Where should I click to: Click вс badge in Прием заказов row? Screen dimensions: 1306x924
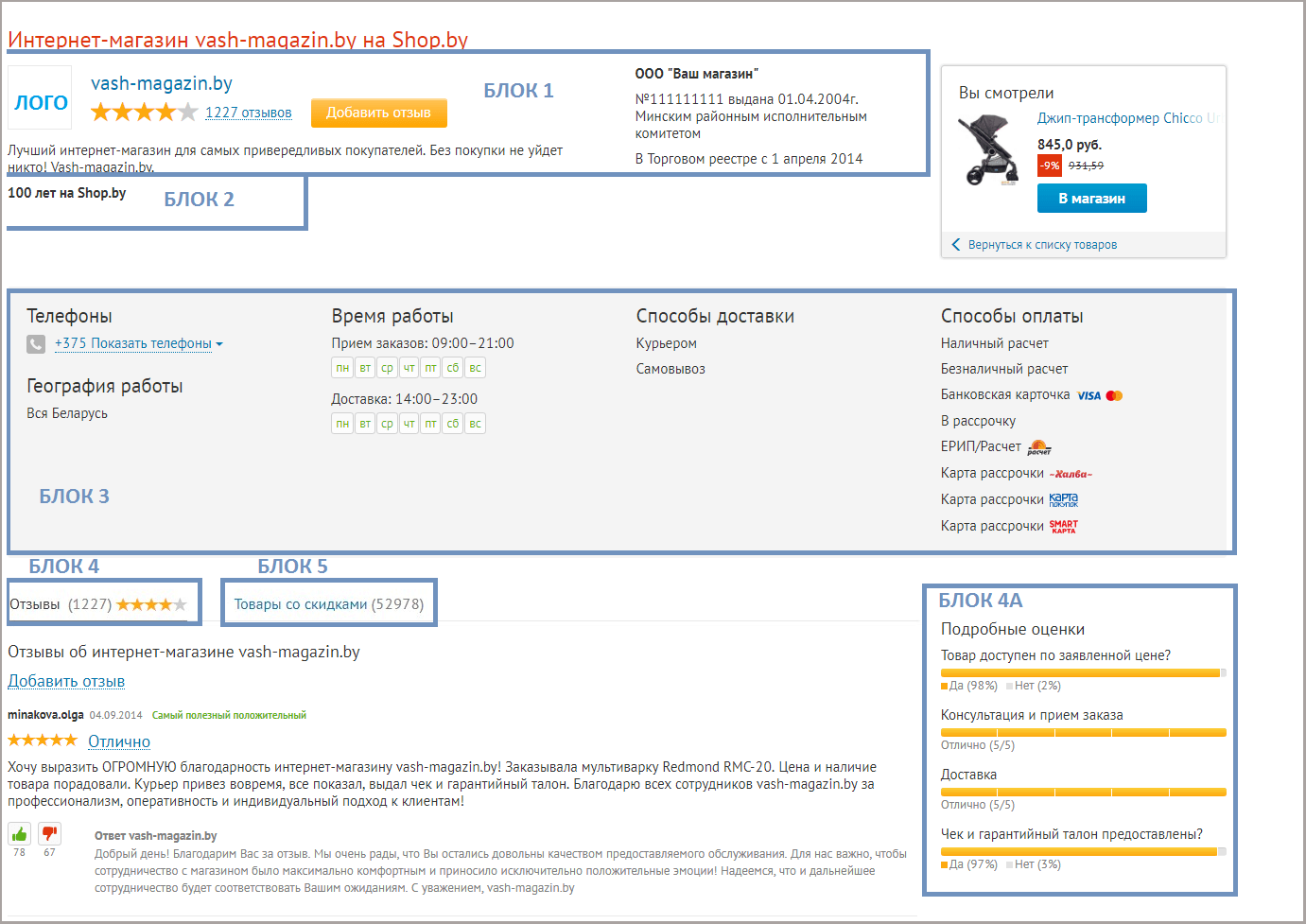coord(476,368)
